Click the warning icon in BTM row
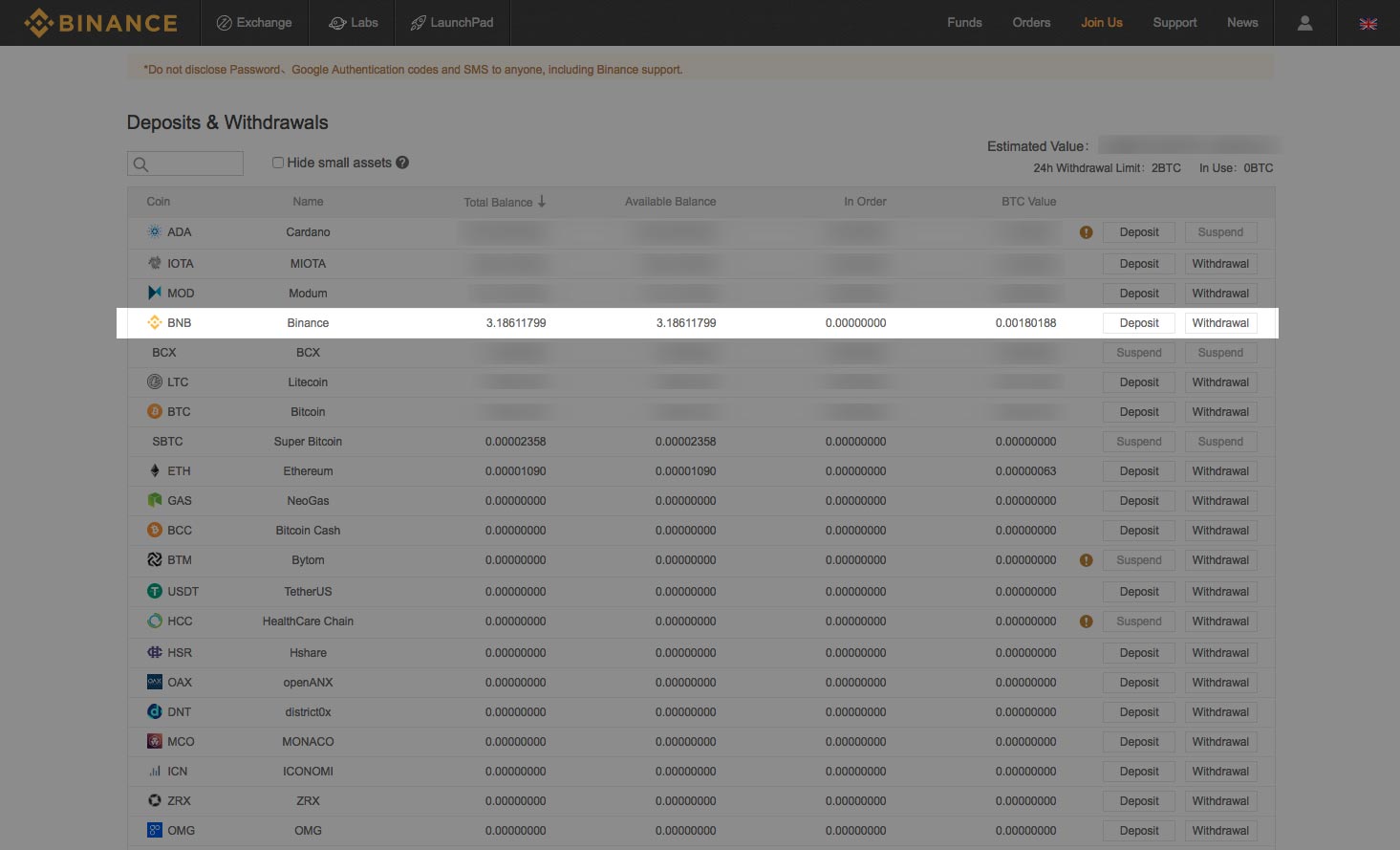1400x850 pixels. click(x=1086, y=560)
